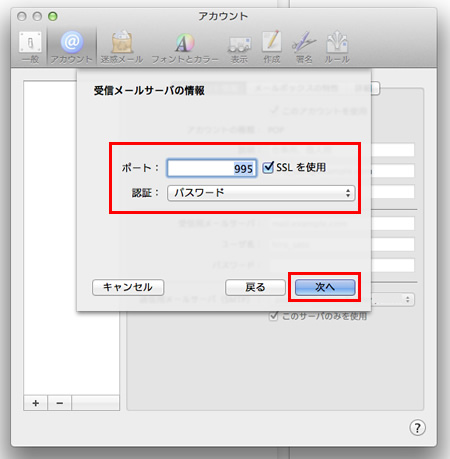The width and height of the screenshot is (450, 459).
Task: Open the 作成 composing preferences icon
Action: [x=272, y=47]
